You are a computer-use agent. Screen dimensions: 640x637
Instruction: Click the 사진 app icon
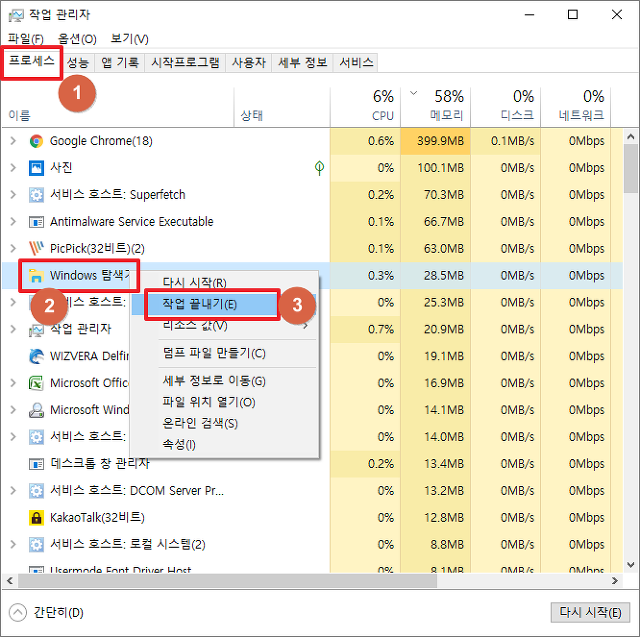36,168
